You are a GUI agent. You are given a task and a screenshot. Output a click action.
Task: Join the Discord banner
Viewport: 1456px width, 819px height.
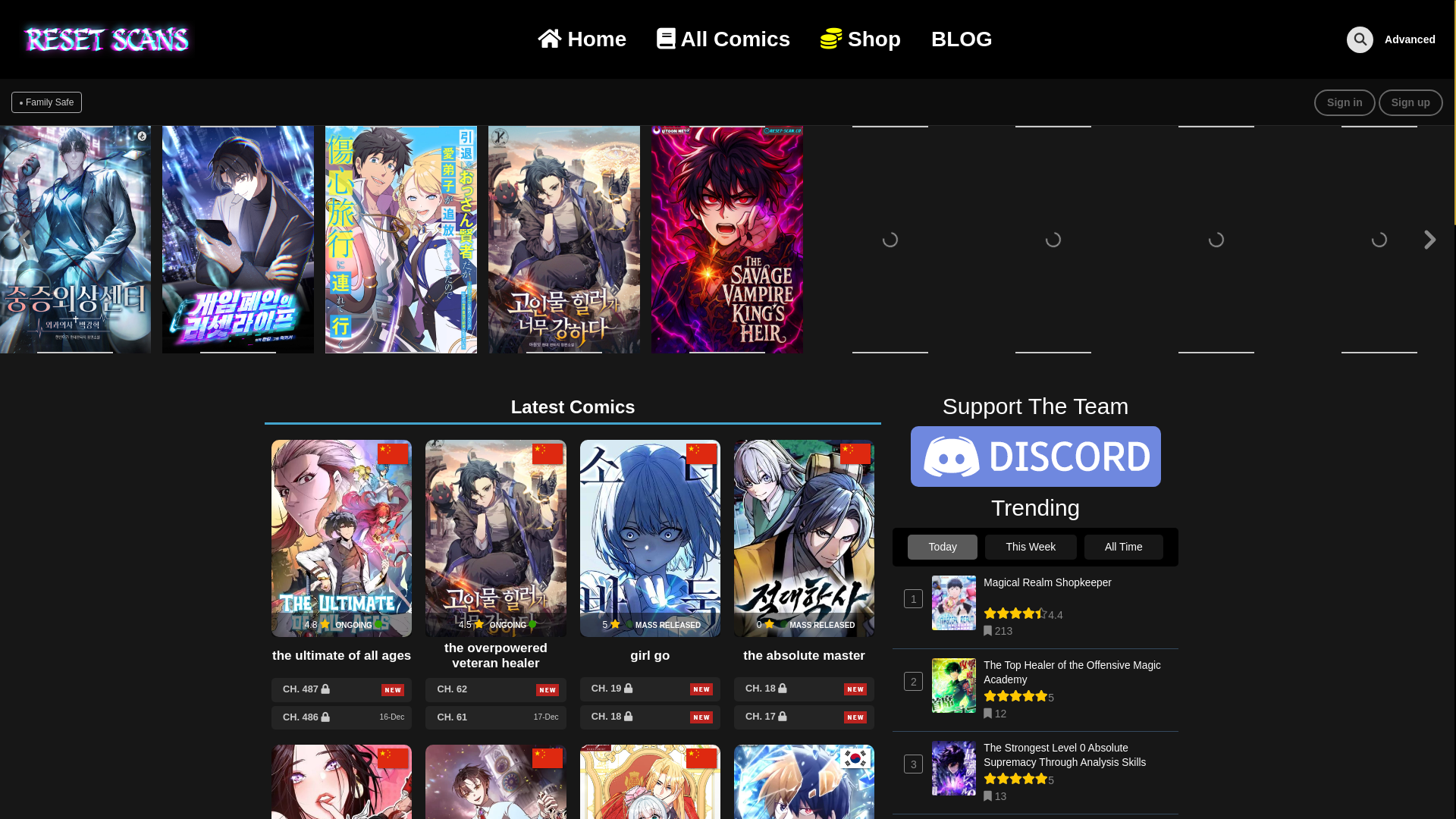tap(1036, 457)
